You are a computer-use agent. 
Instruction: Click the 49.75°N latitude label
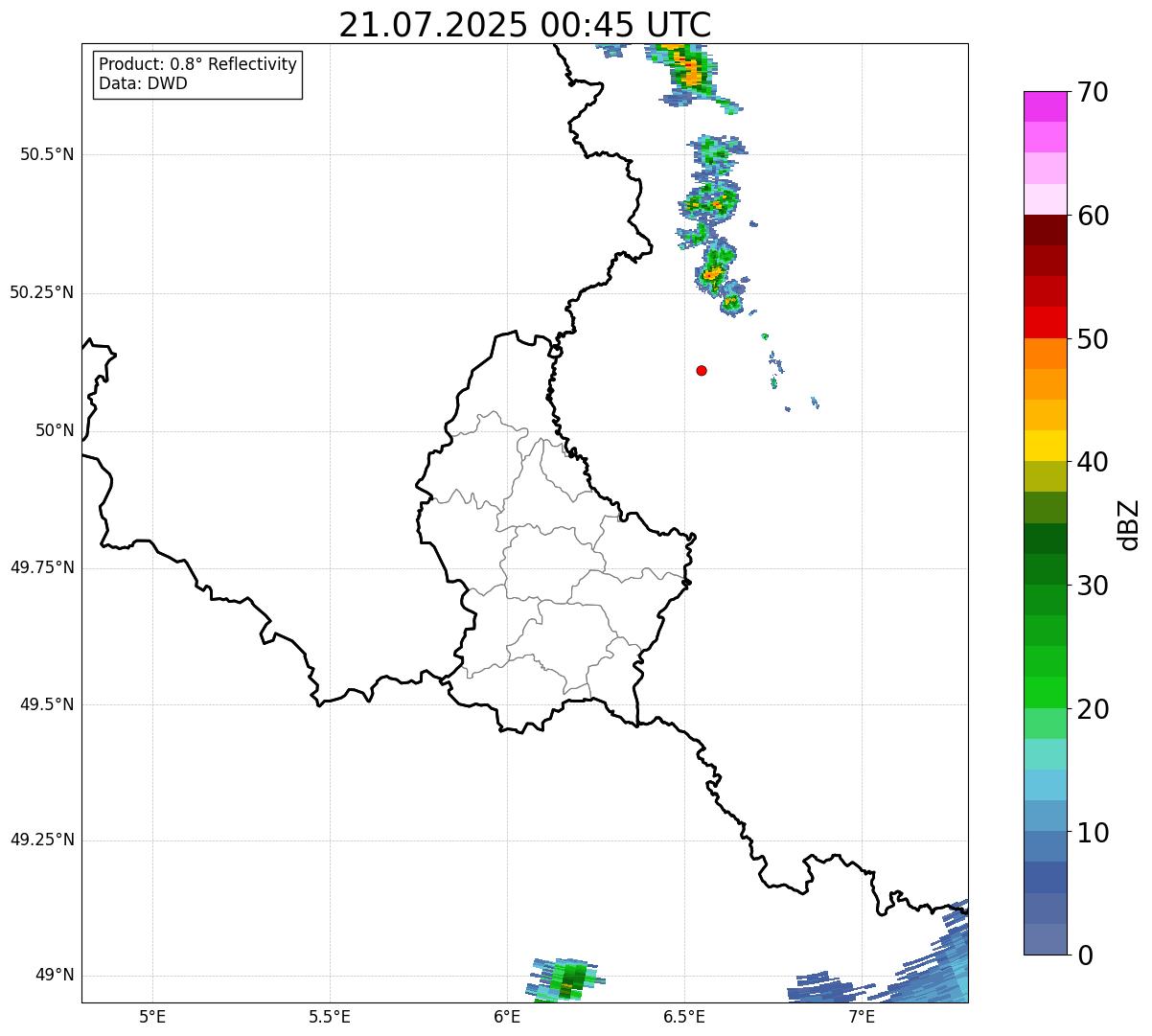point(42,567)
